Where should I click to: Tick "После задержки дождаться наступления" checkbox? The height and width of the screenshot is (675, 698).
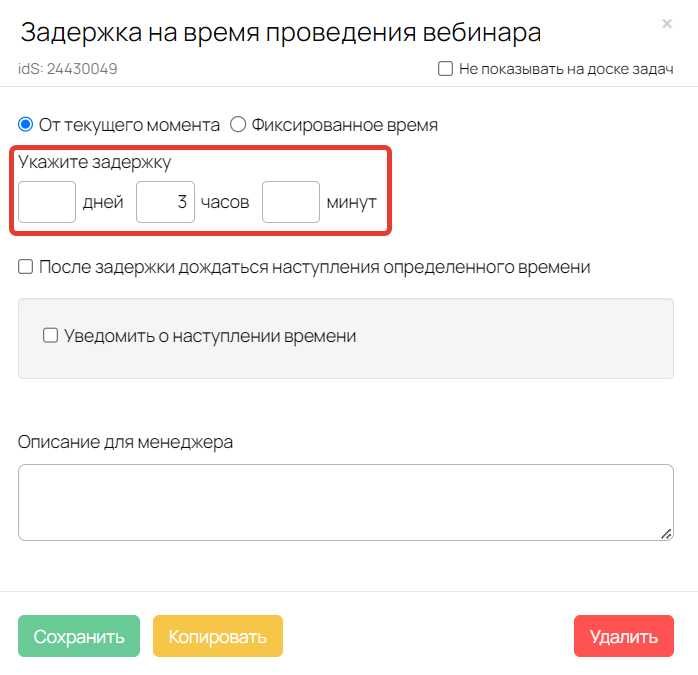[26, 267]
